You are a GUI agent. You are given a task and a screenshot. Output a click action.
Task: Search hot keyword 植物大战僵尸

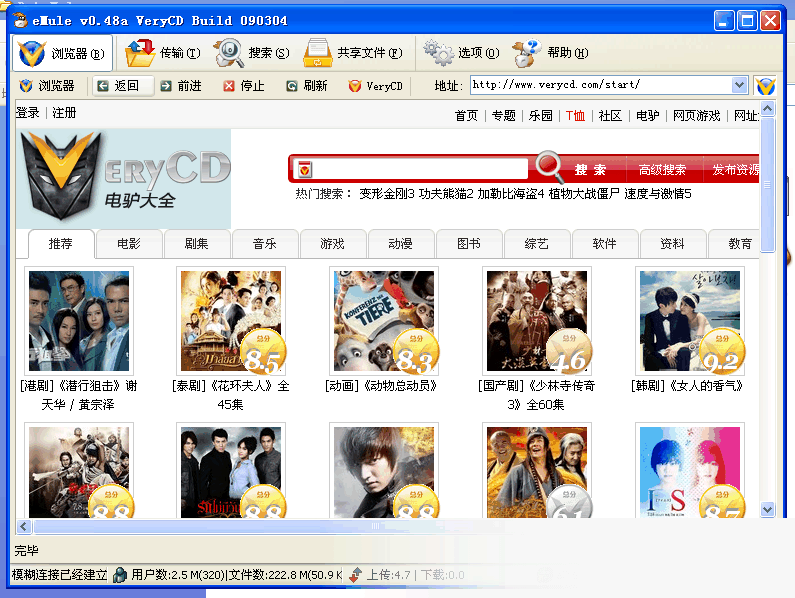[x=584, y=194]
